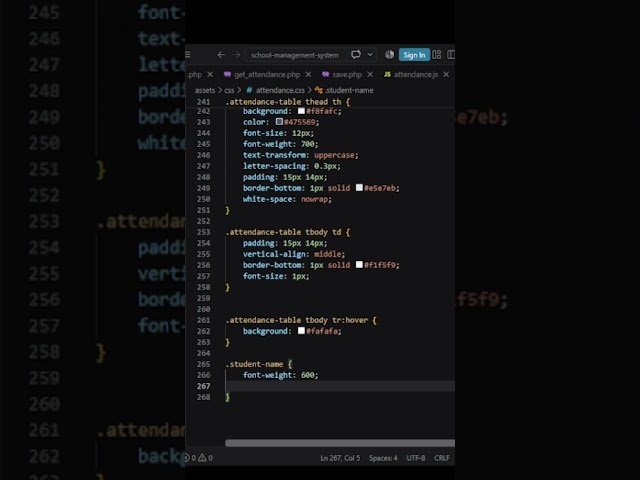Click the horizontal editor scrollbar
This screenshot has width=640, height=480.
[x=340, y=443]
